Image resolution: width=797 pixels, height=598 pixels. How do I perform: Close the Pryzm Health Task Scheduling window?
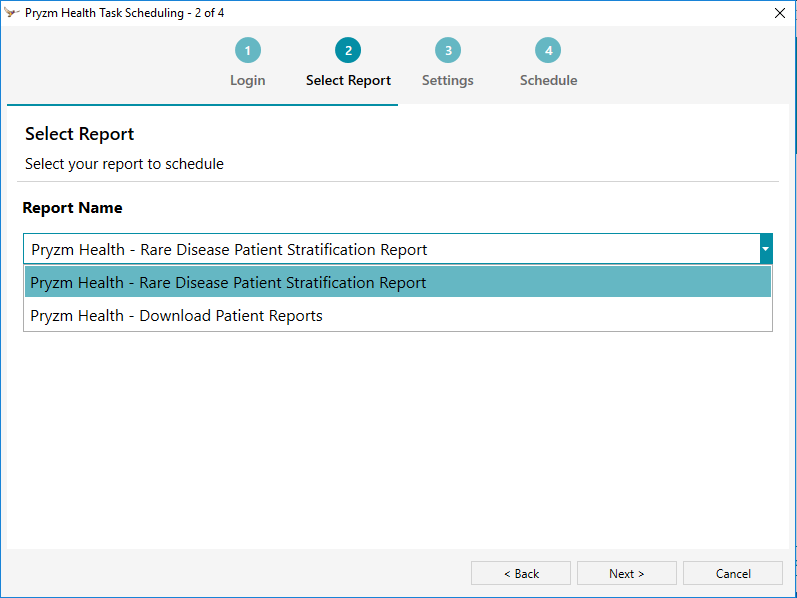pos(780,13)
